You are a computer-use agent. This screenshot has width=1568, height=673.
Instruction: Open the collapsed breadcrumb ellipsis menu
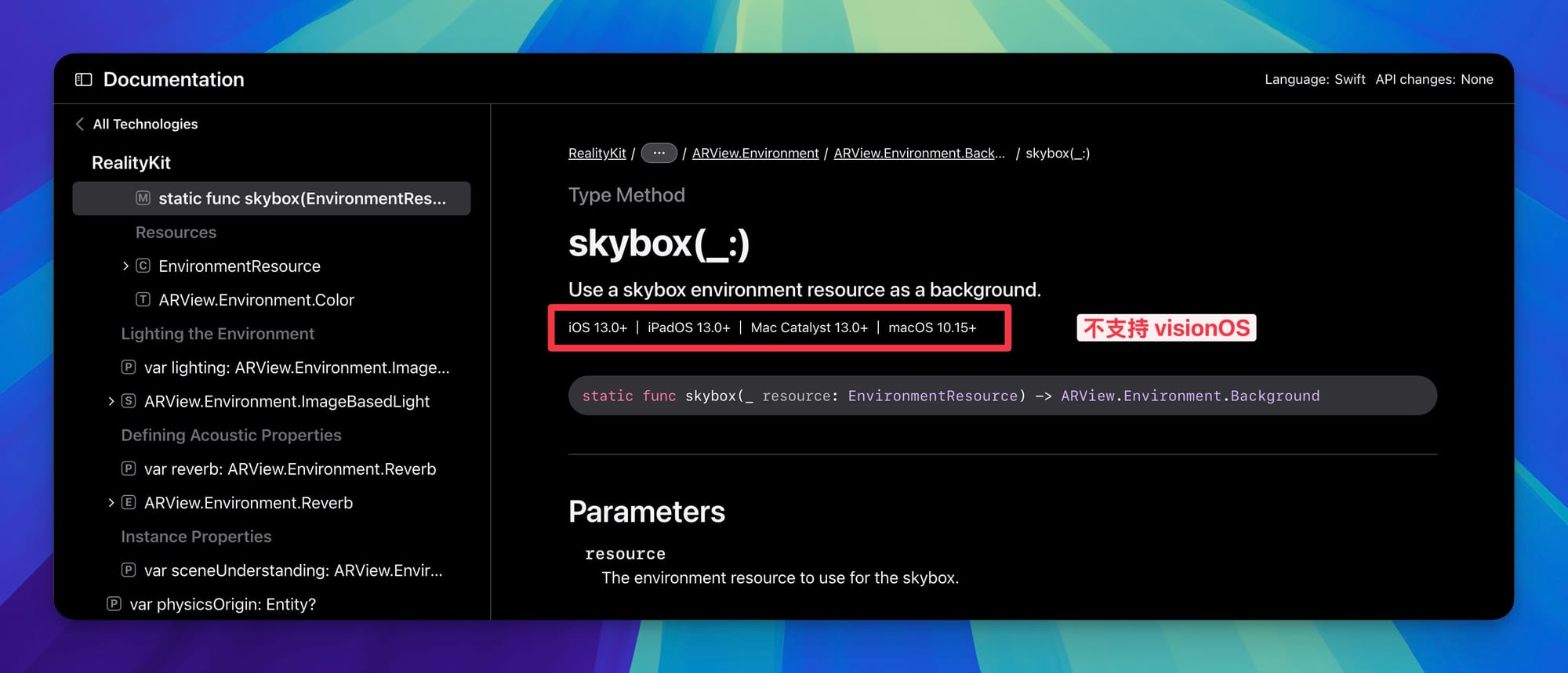659,154
